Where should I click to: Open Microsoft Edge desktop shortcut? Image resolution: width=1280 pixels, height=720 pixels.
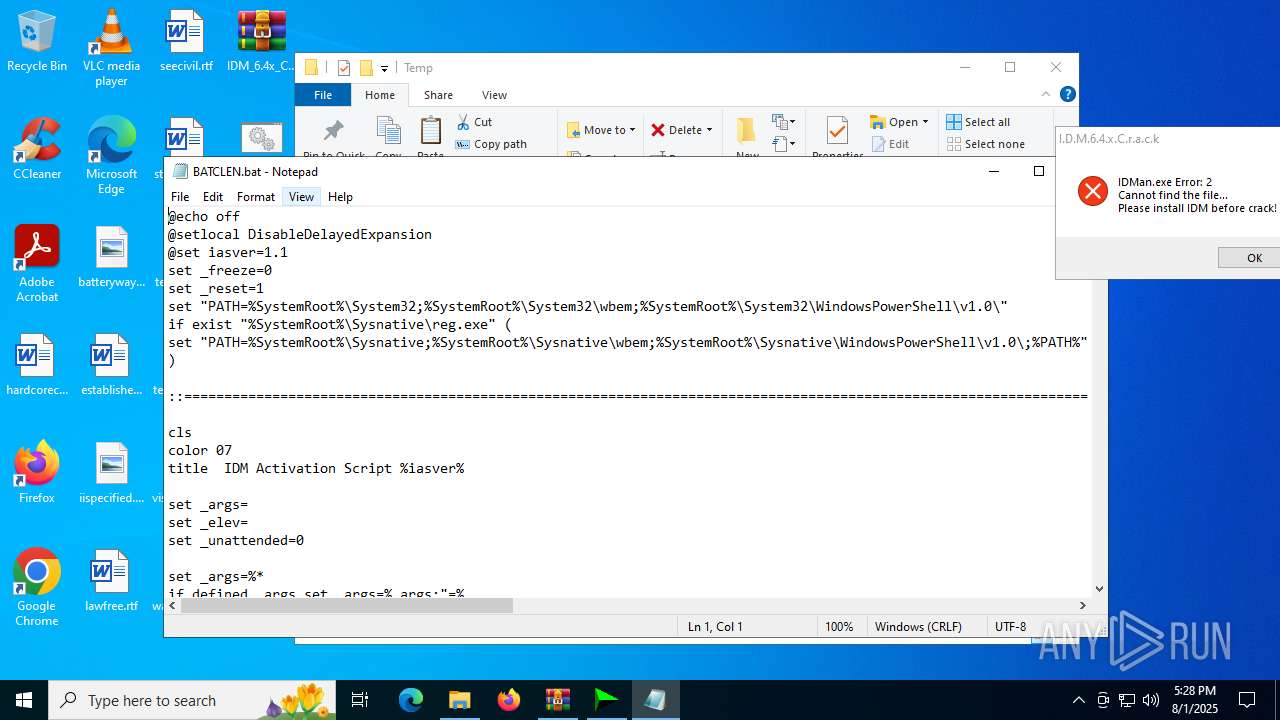pyautogui.click(x=111, y=156)
